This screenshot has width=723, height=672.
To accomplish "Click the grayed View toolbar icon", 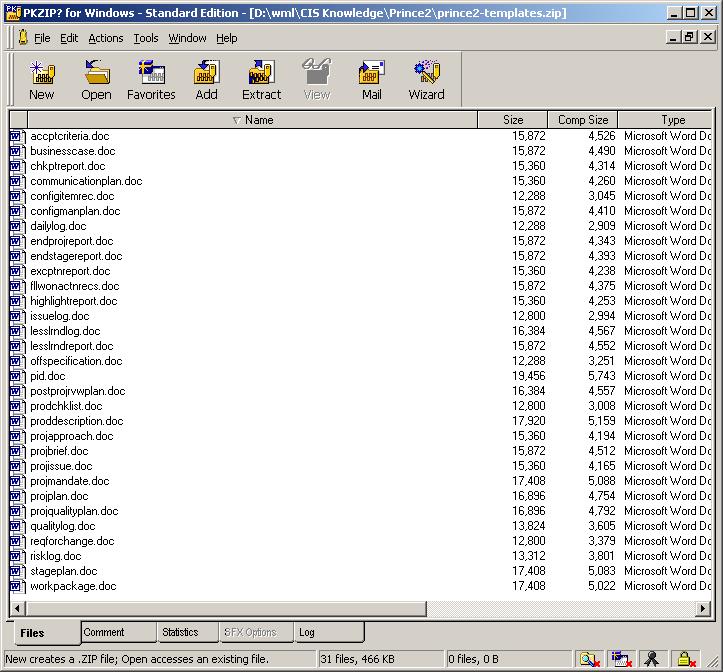I will [317, 72].
